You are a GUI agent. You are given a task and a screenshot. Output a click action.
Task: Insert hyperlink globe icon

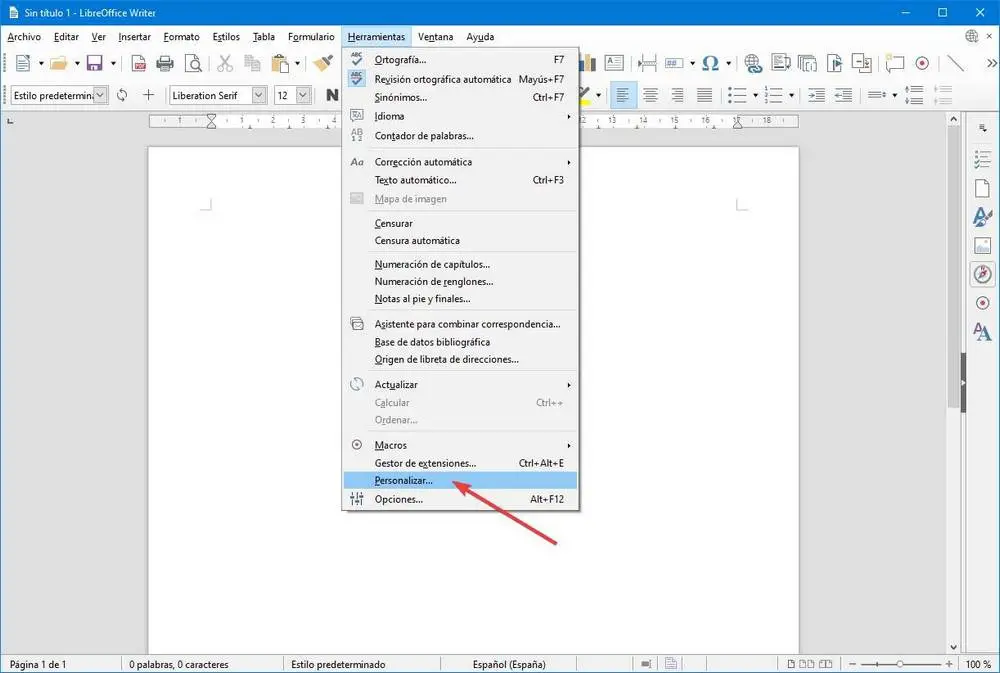tap(753, 63)
